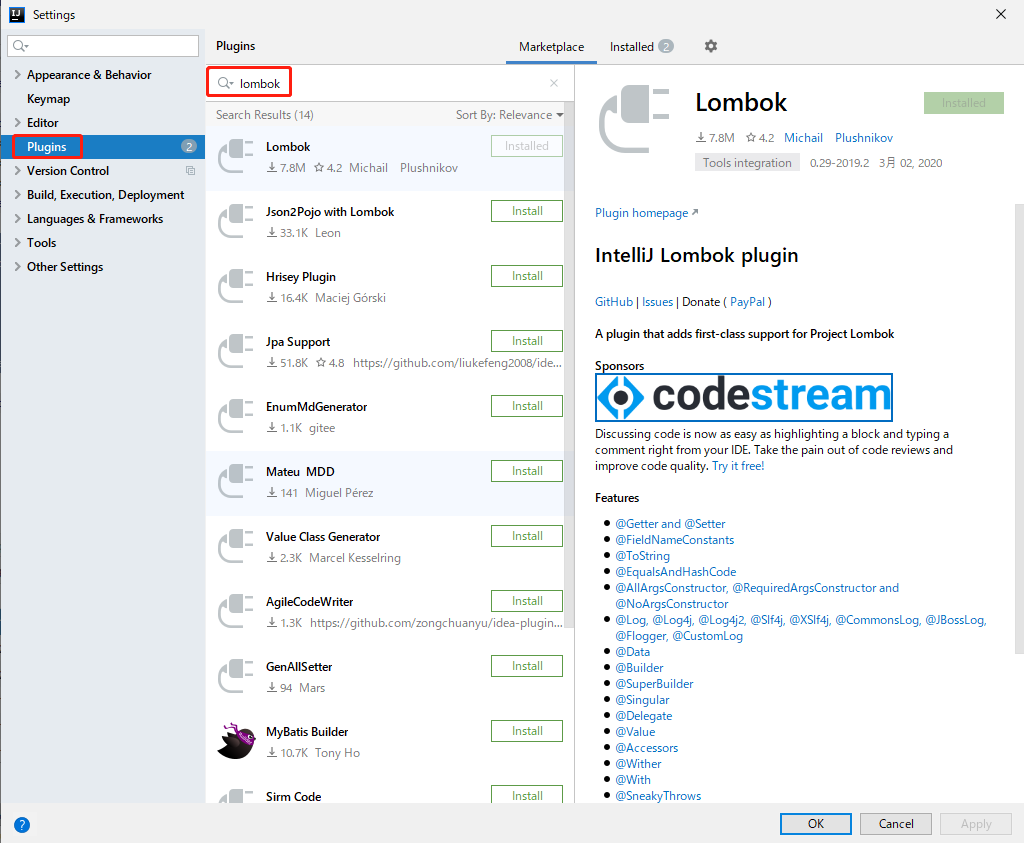This screenshot has width=1024, height=843.
Task: Click the IntelliJ IDEA title bar icon
Action: click(x=15, y=14)
